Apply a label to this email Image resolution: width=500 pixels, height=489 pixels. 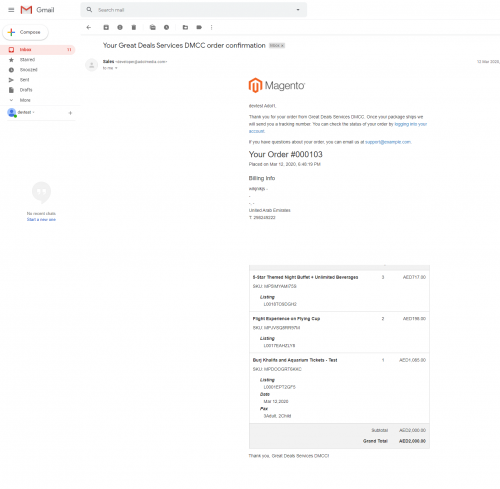point(199,27)
